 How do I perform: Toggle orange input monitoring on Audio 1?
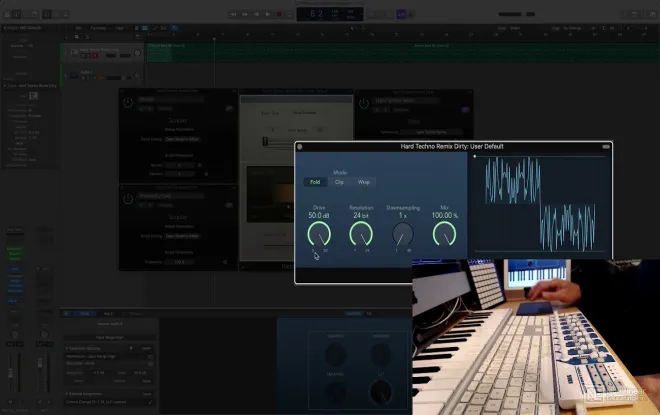(x=100, y=78)
